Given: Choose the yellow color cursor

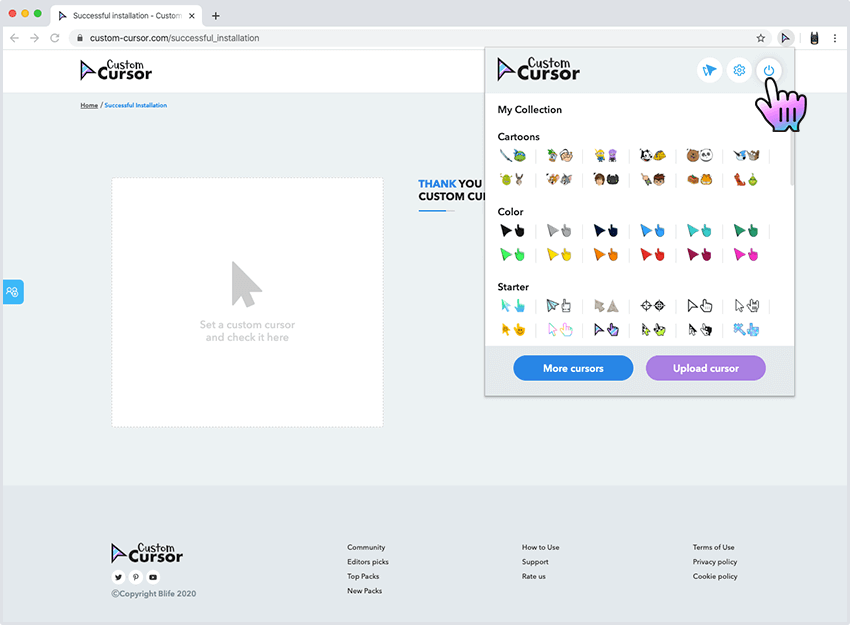Looking at the screenshot, I should 559,255.
